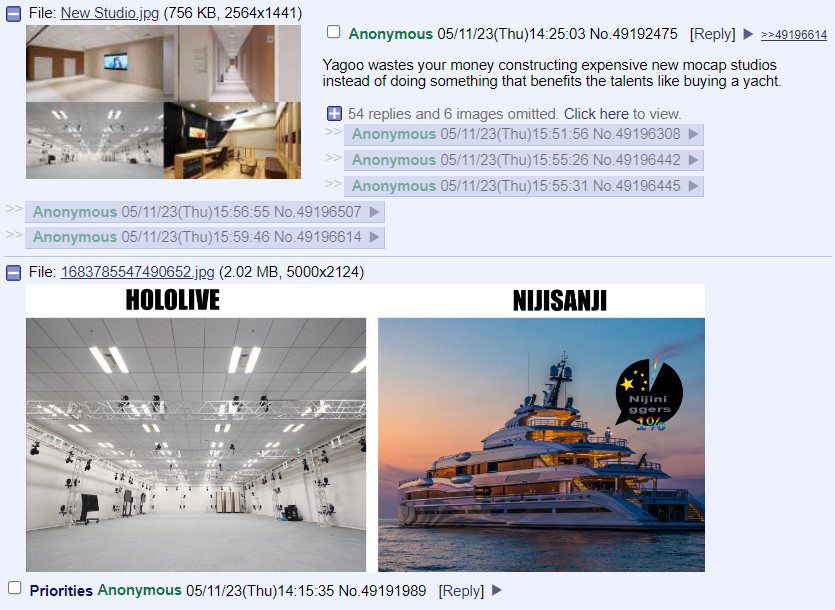This screenshot has height=610, width=835.
Task: Follow the >>49196614 backlink
Action: [x=794, y=35]
